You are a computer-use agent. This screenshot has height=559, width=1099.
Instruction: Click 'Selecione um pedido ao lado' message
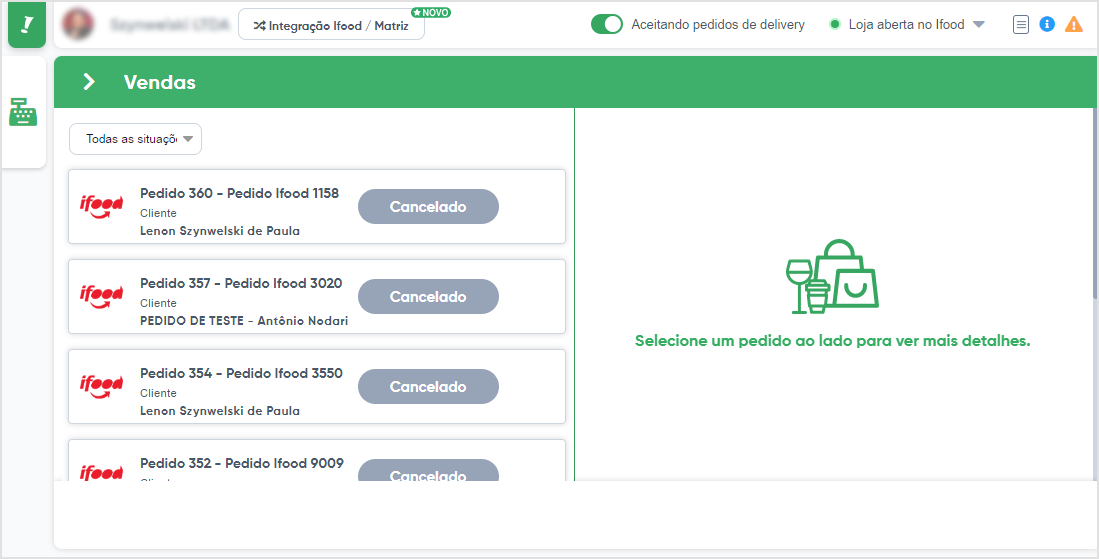[833, 341]
